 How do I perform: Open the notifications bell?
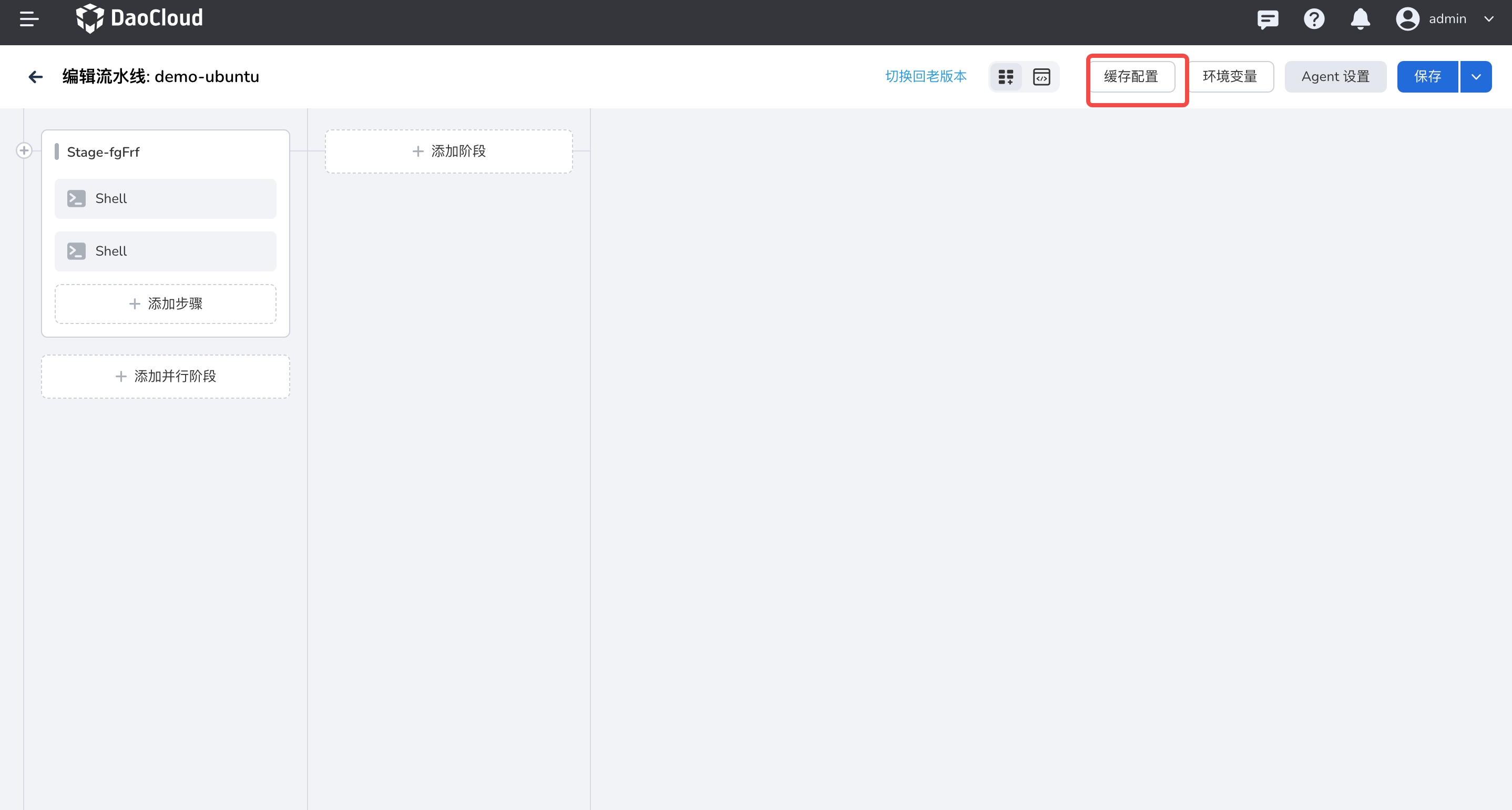(x=1360, y=19)
